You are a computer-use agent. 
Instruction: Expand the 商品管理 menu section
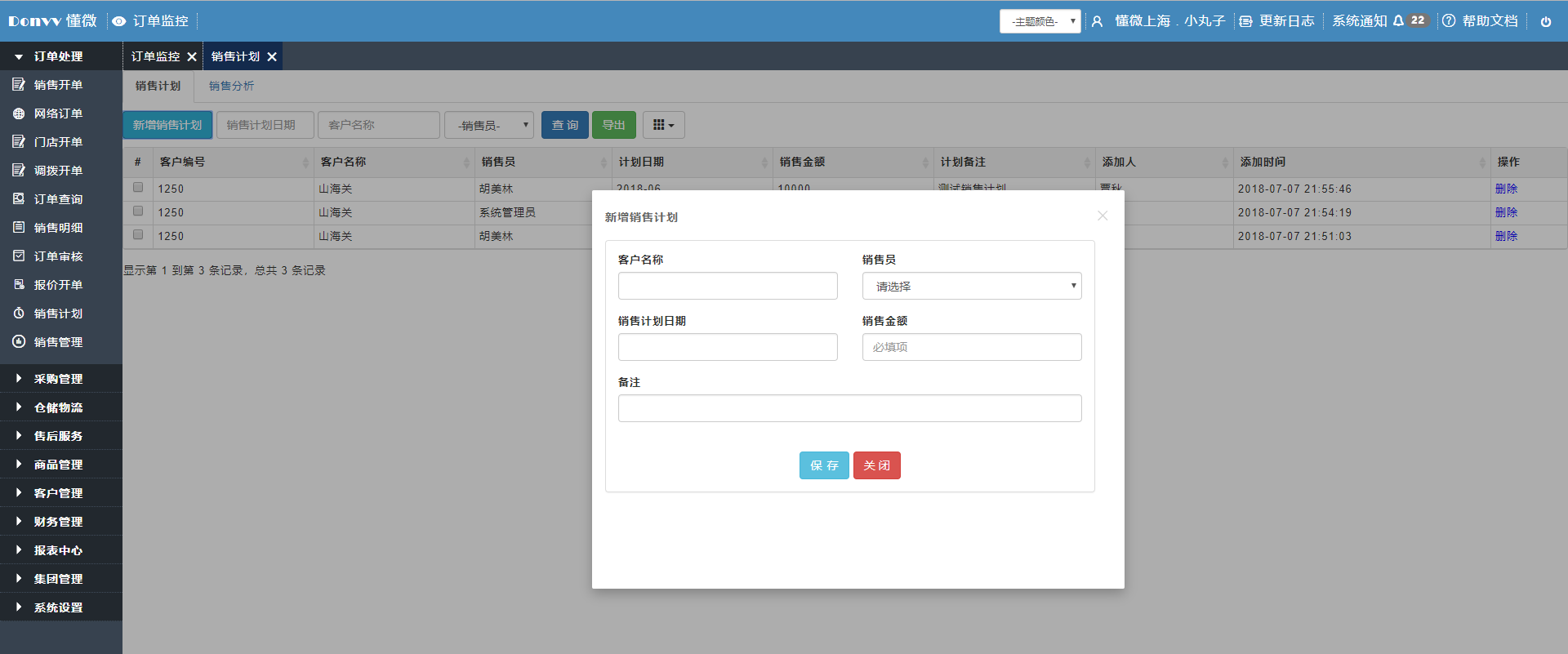[x=61, y=464]
